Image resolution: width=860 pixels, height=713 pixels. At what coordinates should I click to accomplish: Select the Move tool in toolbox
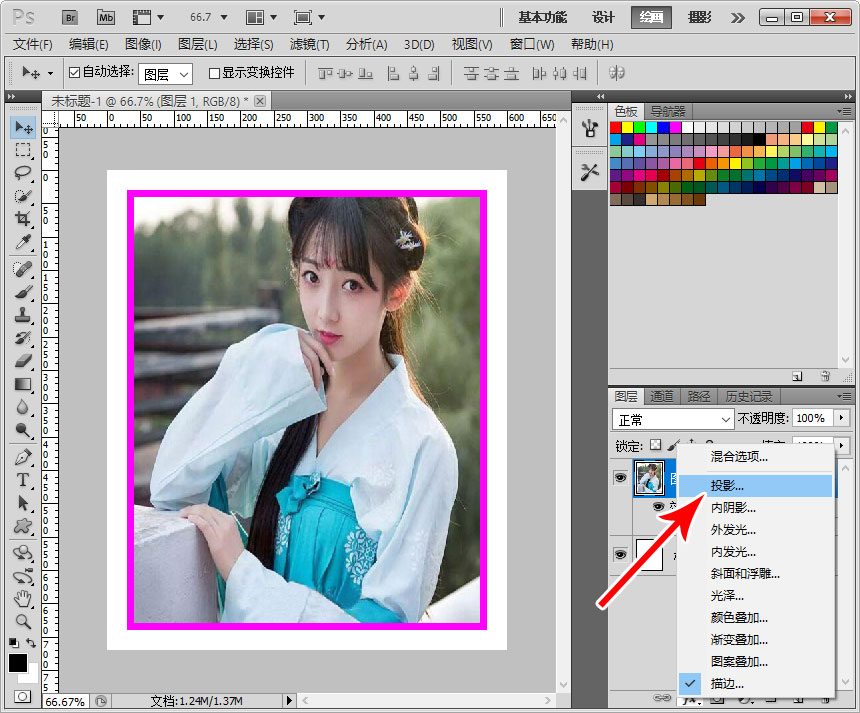[x=23, y=127]
